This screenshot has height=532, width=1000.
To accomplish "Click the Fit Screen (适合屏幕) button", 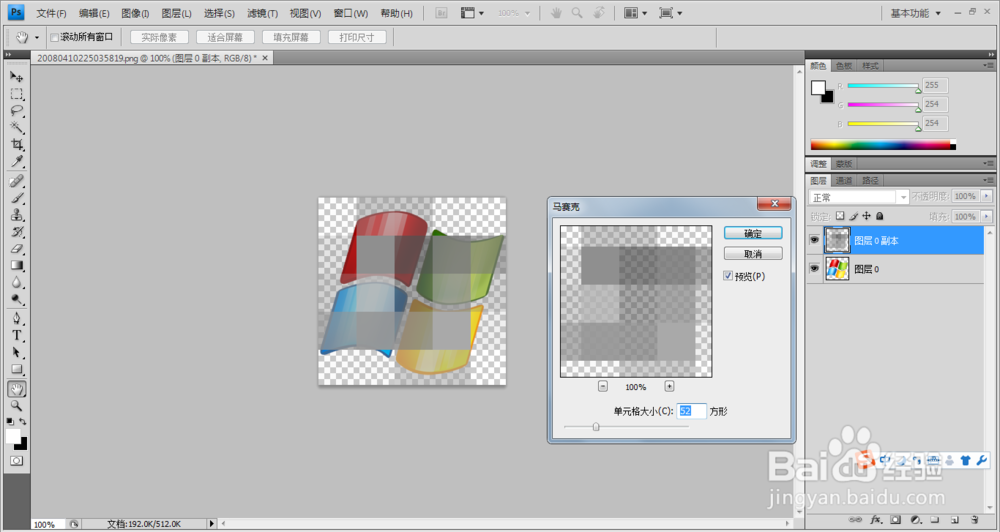I will tap(225, 37).
